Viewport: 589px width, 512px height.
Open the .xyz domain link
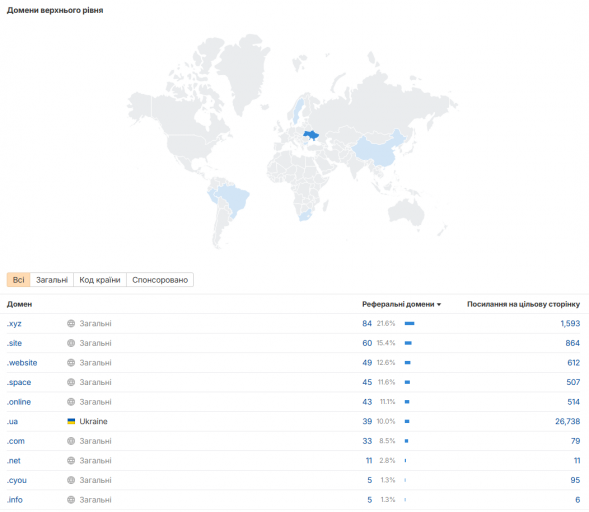(14, 324)
